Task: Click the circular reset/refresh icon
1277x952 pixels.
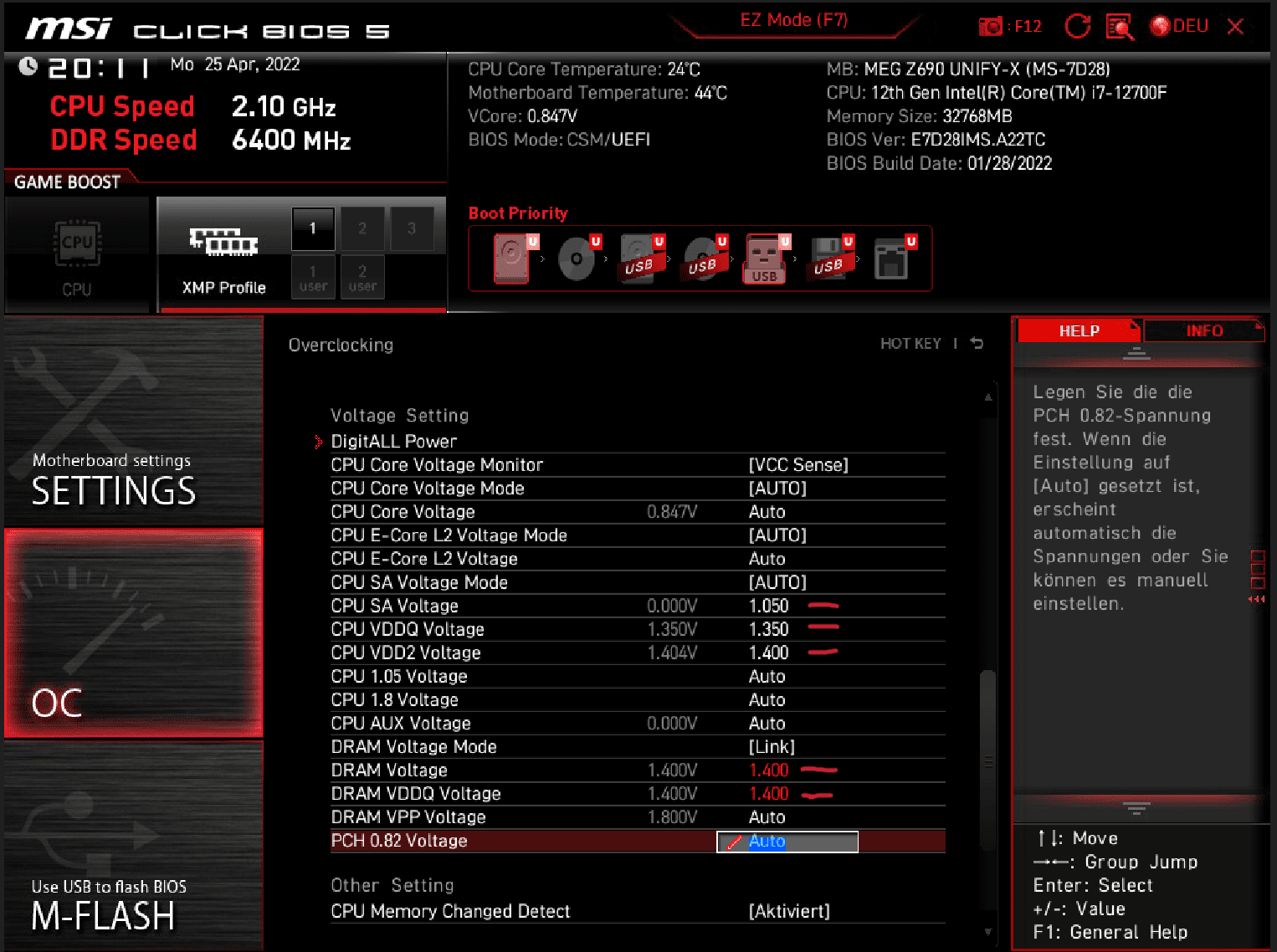Action: 1077,27
